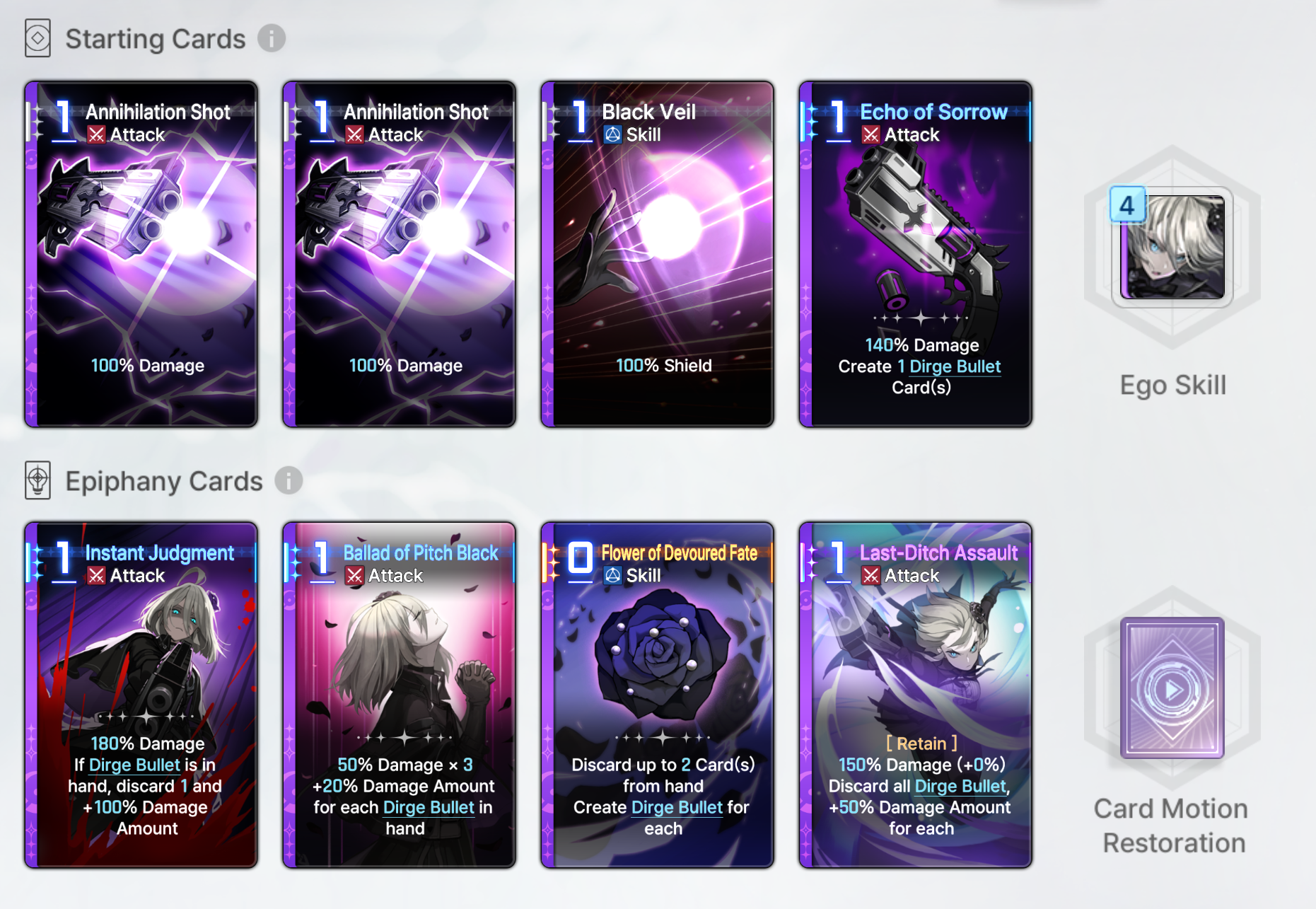Click Dirge Bullet link in Last-Ditch Assault
This screenshot has height=909, width=1316.
click(960, 786)
